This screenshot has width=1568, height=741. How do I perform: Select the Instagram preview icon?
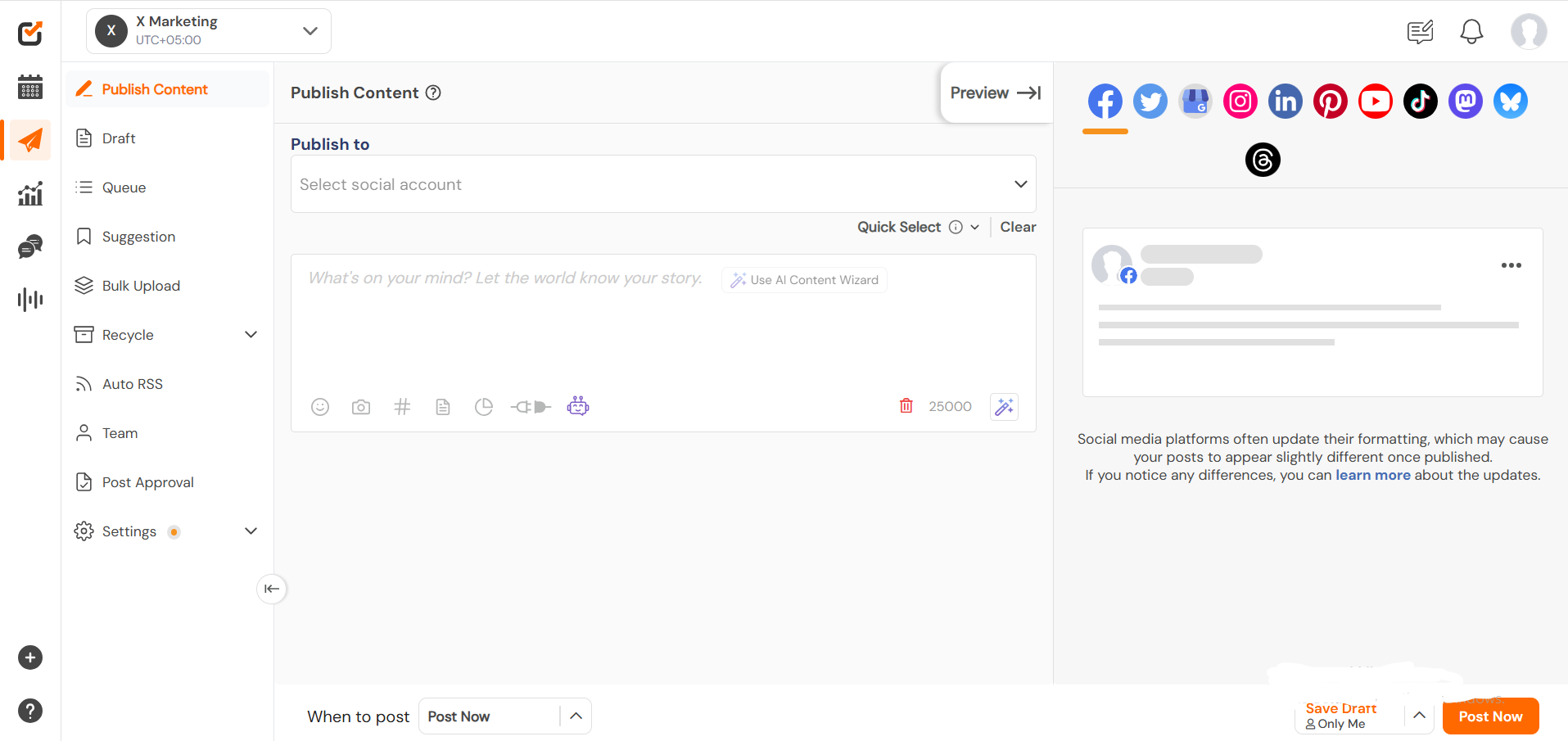click(1240, 102)
